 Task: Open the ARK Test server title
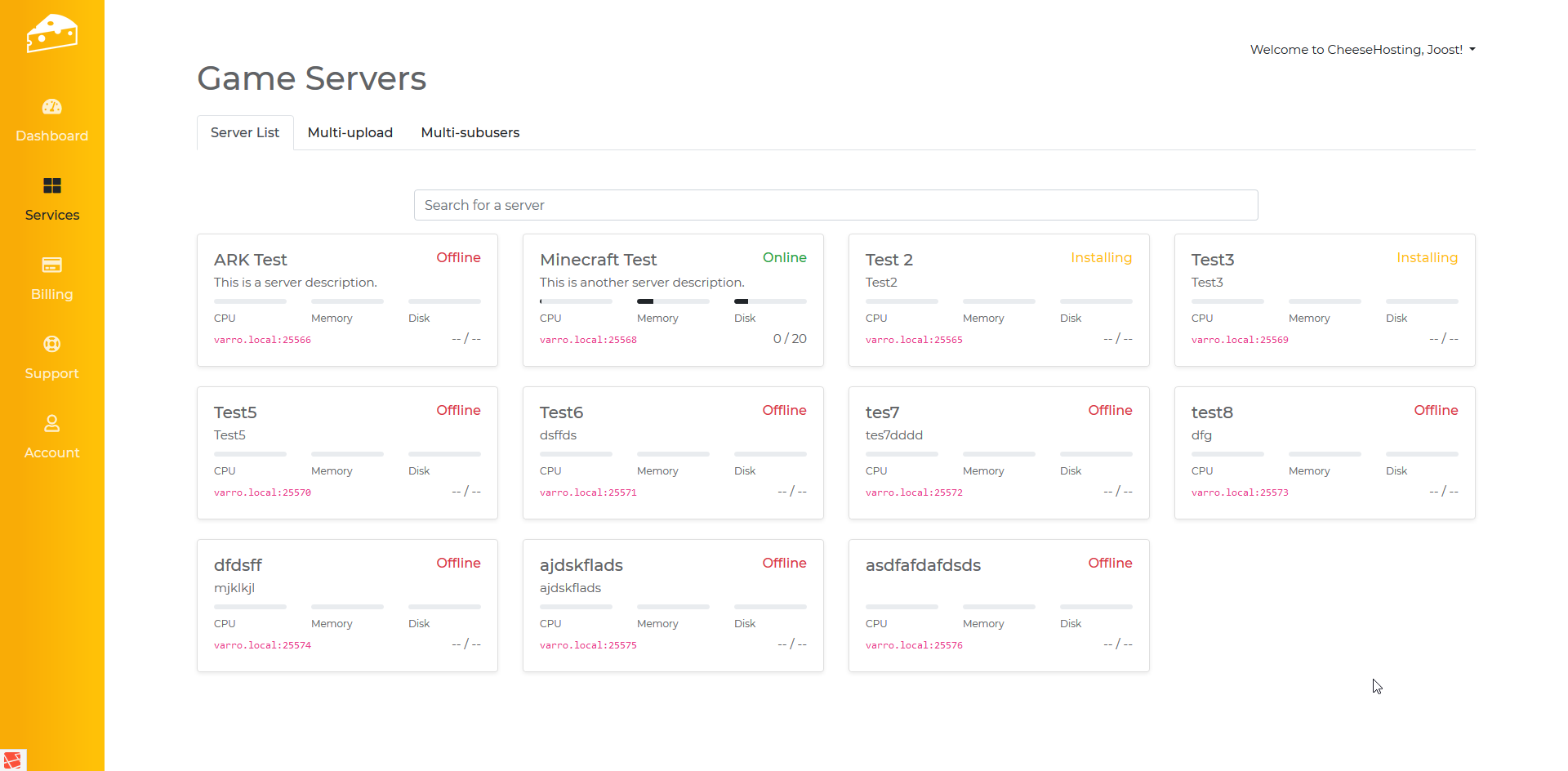click(250, 260)
